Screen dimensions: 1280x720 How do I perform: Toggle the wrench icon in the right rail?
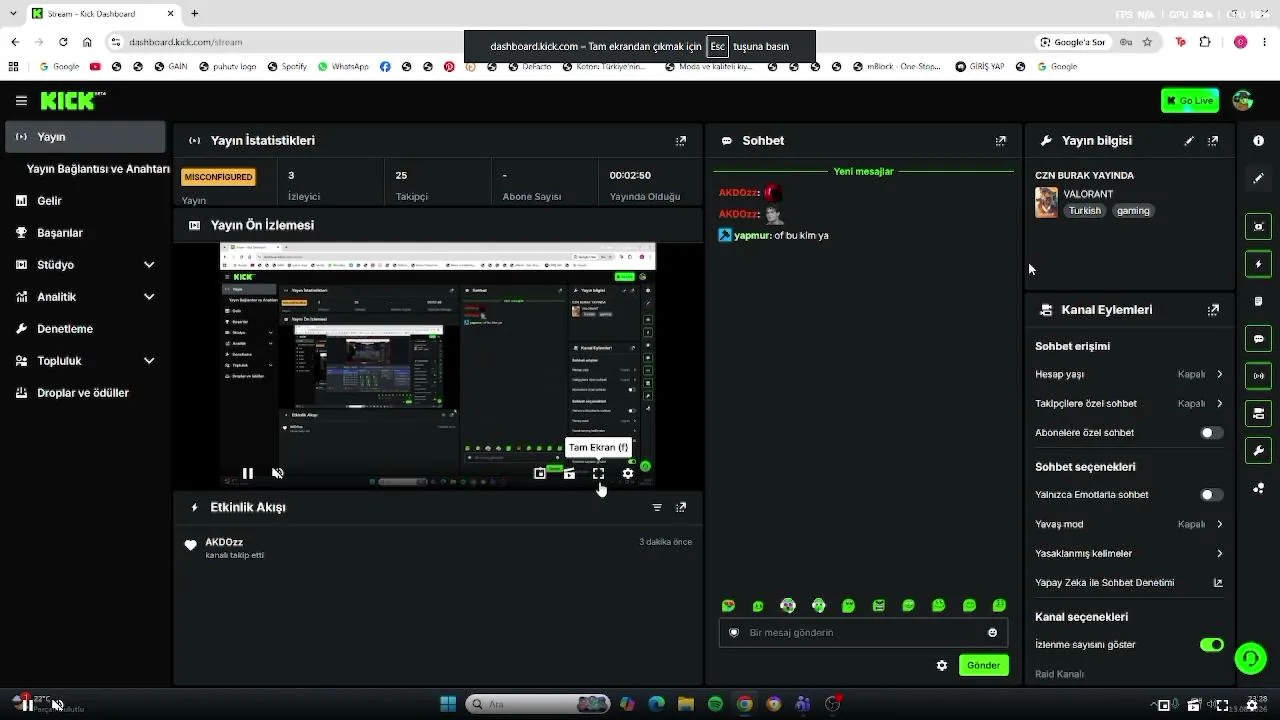coord(1259,450)
